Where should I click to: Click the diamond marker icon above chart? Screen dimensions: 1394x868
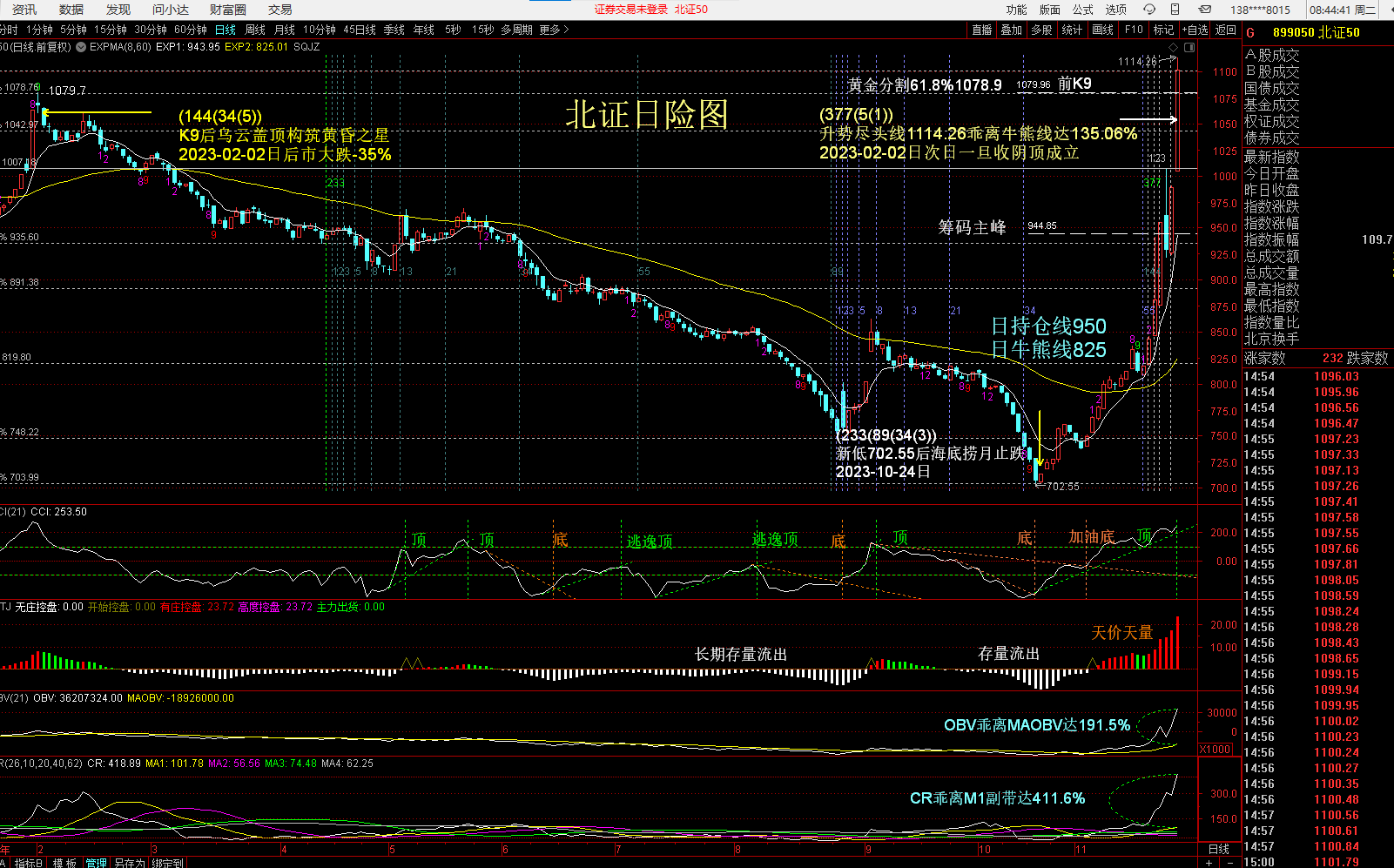(x=1174, y=47)
